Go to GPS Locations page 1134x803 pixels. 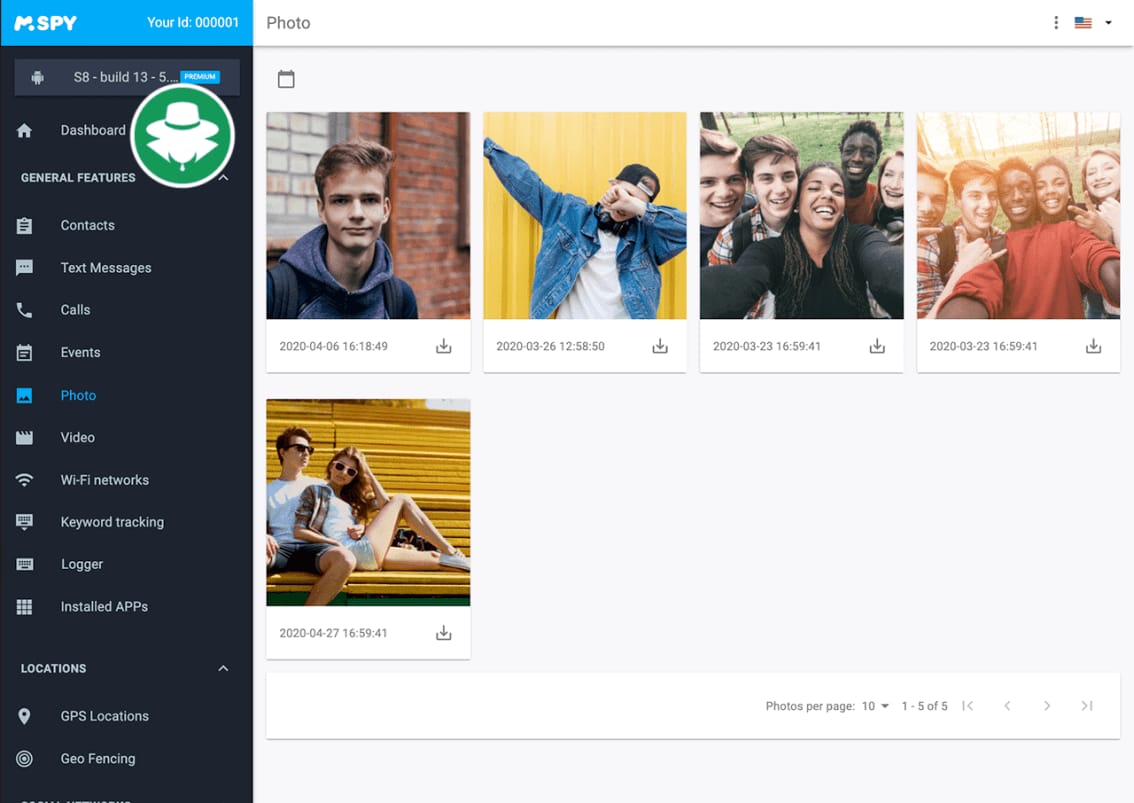[x=104, y=716]
